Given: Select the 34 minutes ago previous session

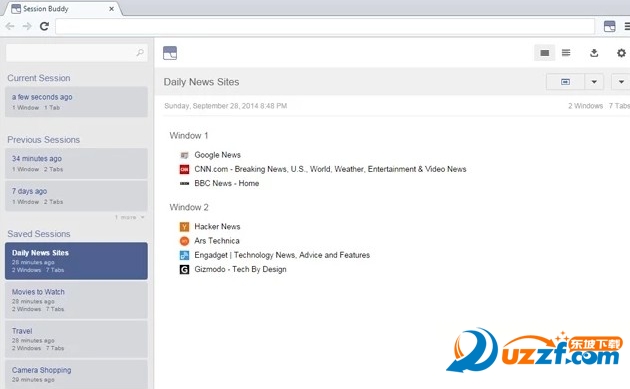Looking at the screenshot, I should click(76, 164).
